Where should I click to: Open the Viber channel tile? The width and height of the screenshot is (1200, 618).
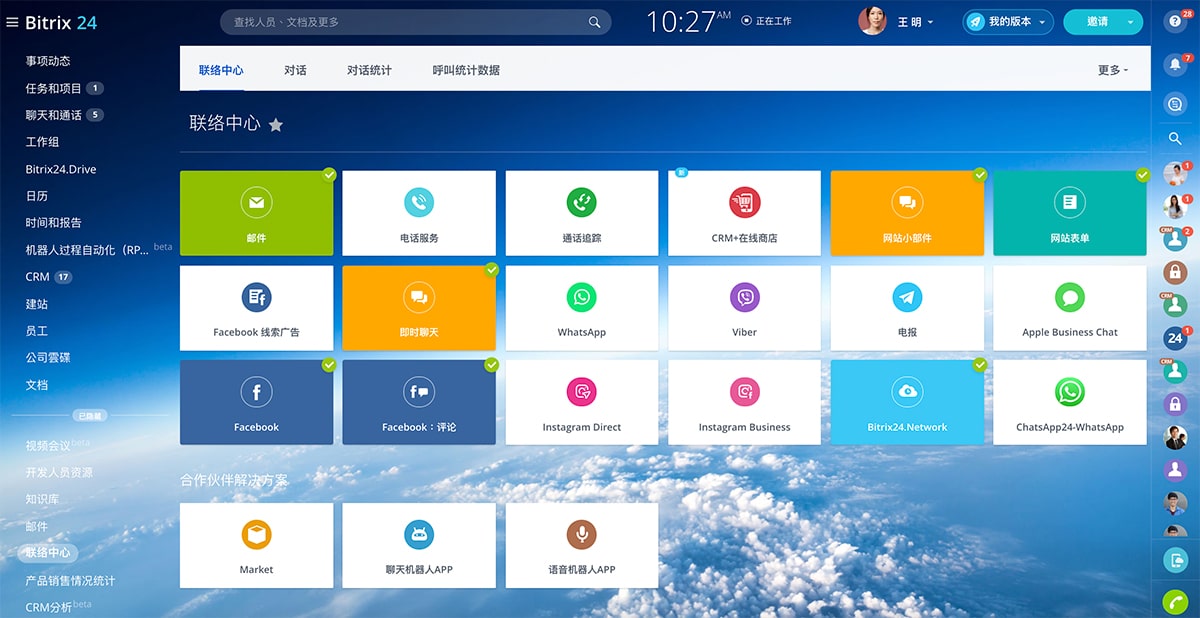[745, 308]
